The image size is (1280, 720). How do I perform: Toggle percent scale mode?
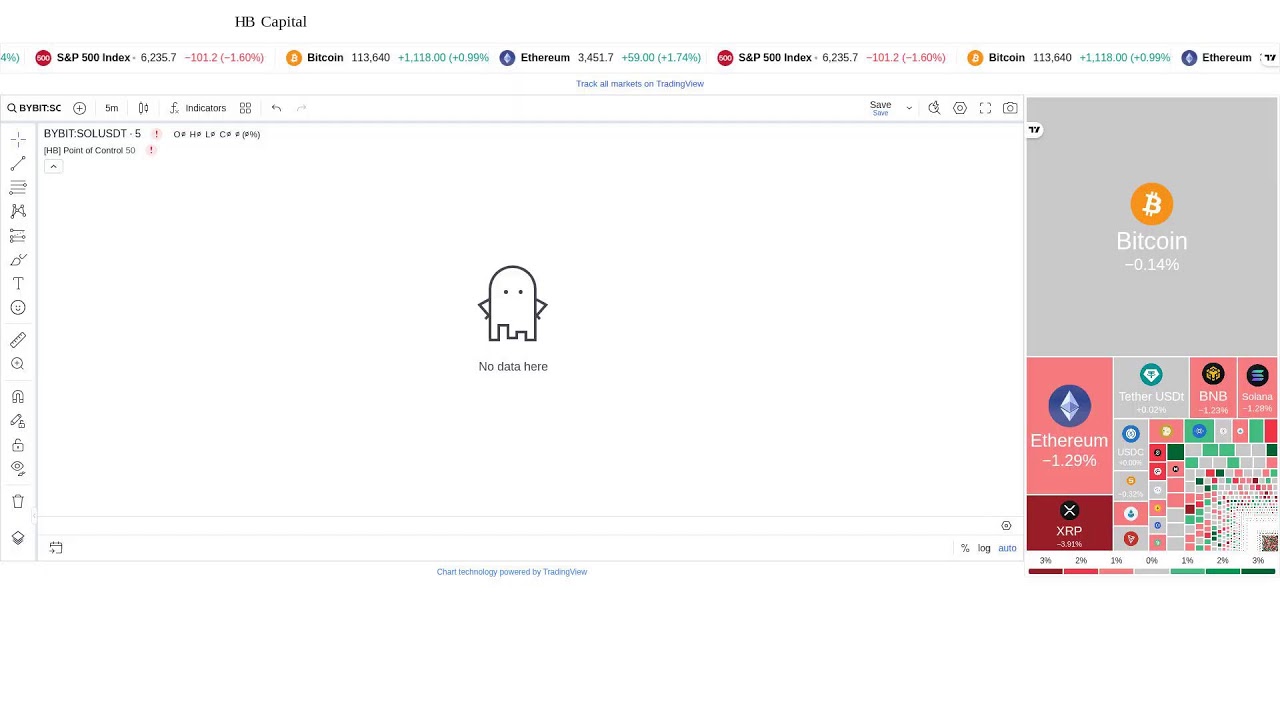click(x=965, y=548)
